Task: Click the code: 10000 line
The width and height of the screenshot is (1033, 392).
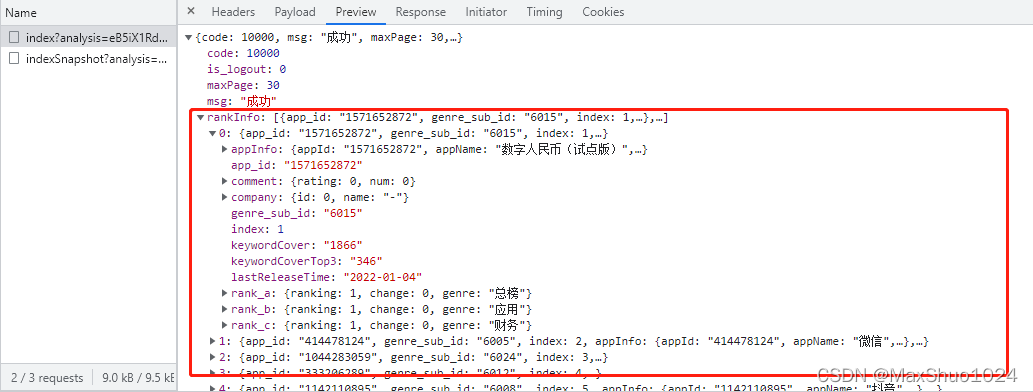Action: click(243, 53)
